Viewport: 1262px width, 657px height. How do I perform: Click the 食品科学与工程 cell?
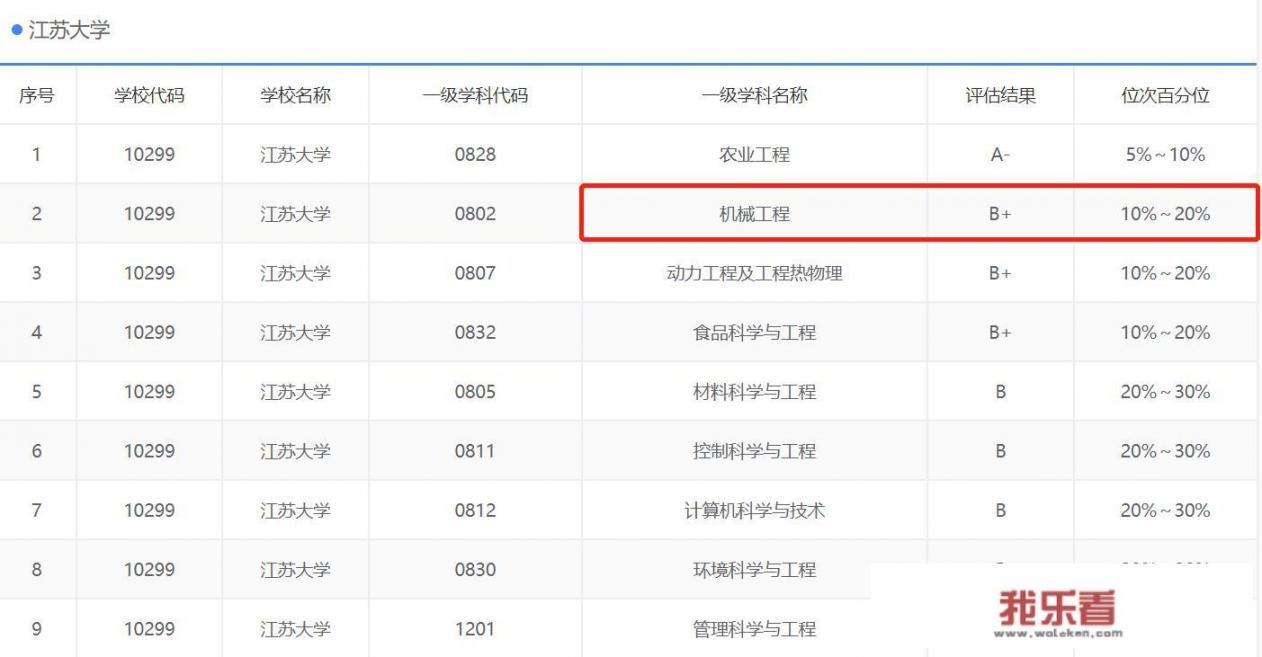755,332
